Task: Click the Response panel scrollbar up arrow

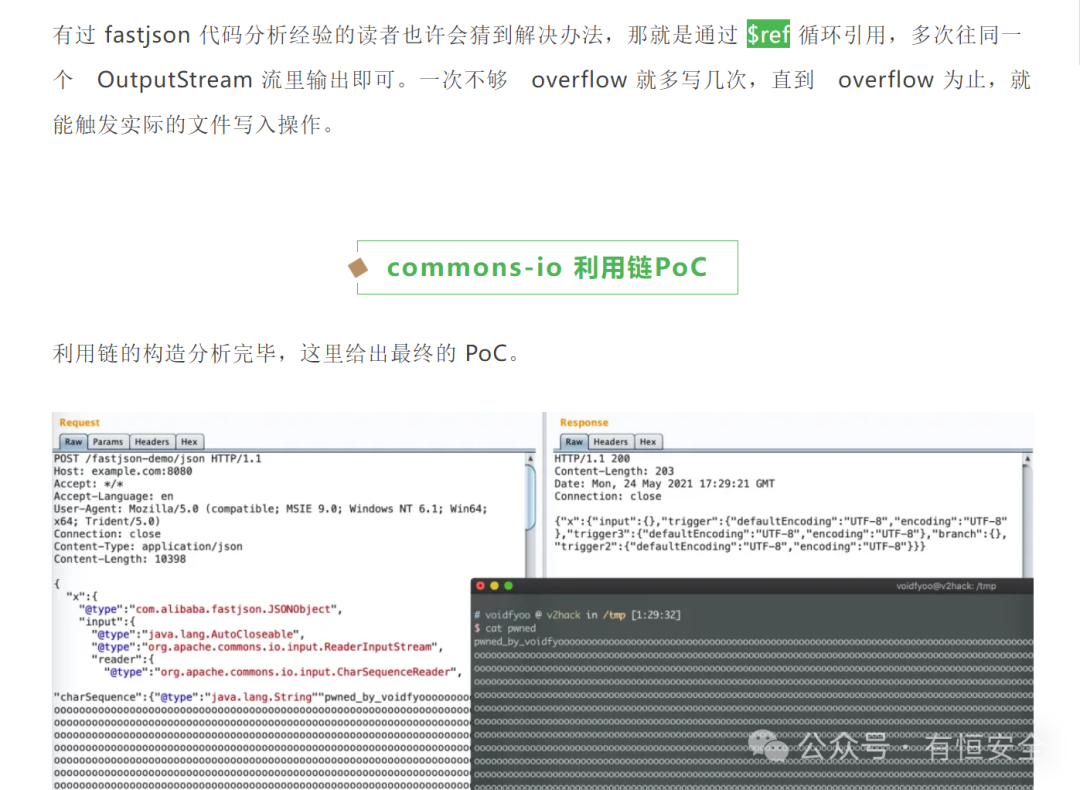Action: pos(1027,459)
